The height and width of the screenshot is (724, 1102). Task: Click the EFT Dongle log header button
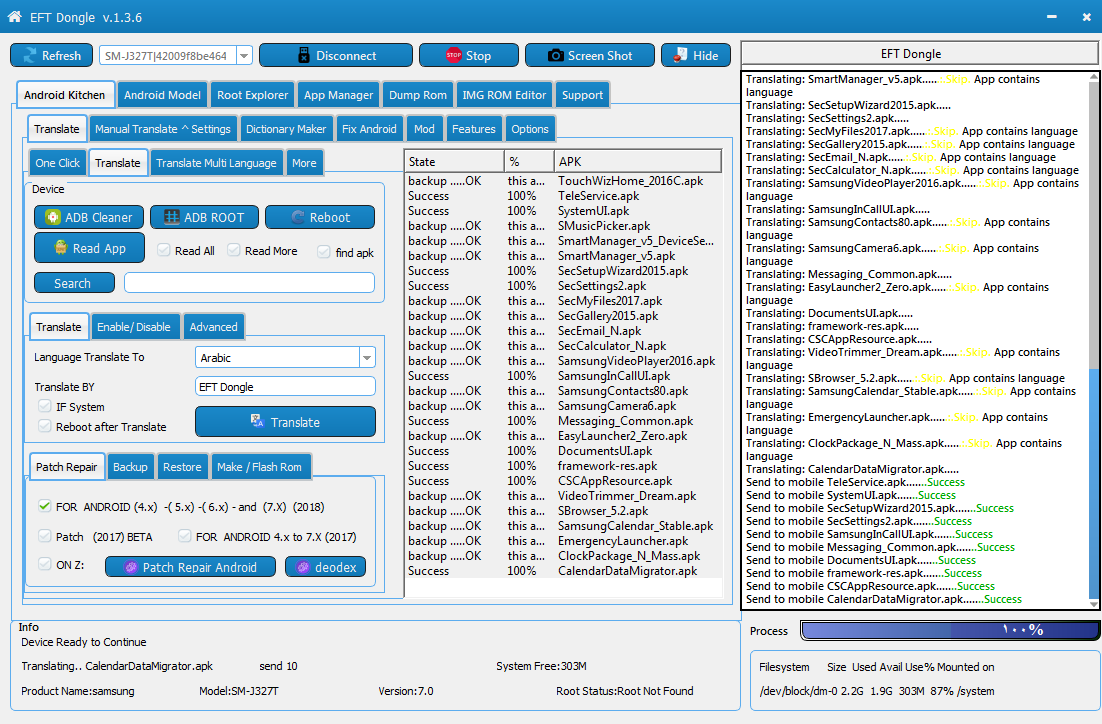click(x=920, y=53)
